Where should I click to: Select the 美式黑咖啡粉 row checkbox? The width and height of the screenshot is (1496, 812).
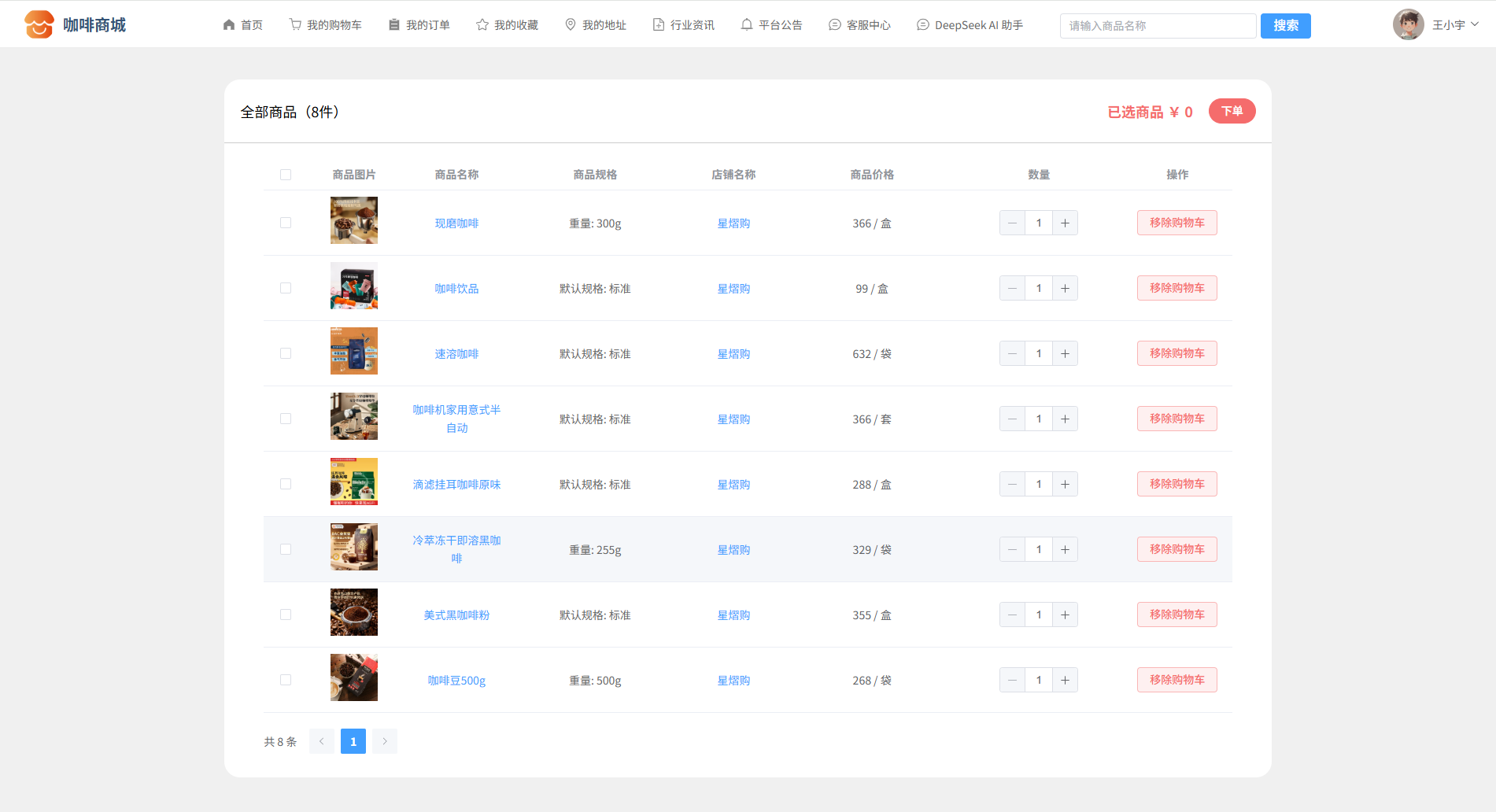pos(286,615)
